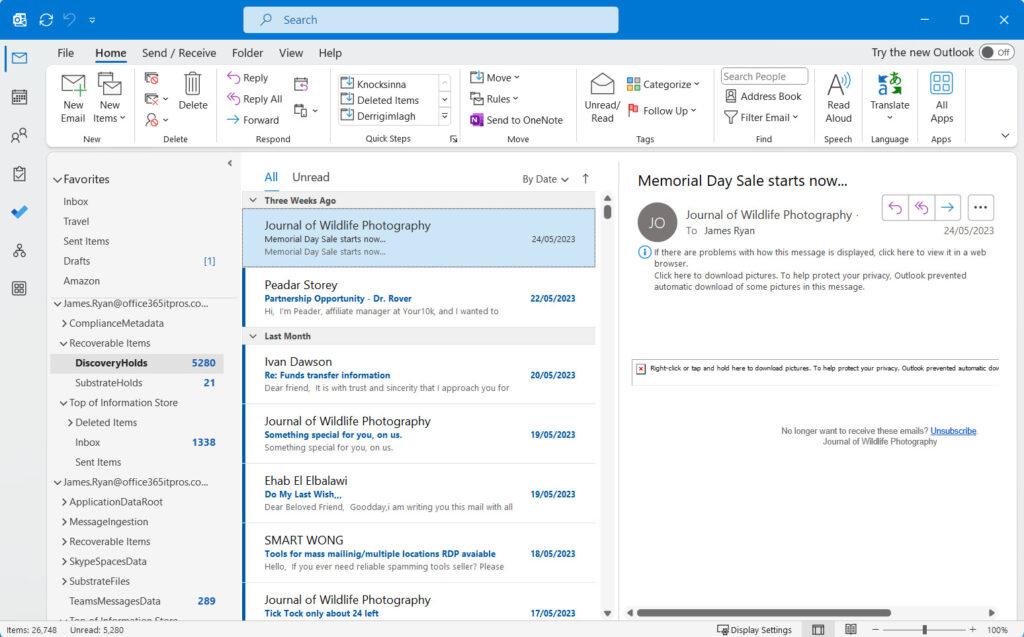Run the Knocksinna quick step

(388, 84)
